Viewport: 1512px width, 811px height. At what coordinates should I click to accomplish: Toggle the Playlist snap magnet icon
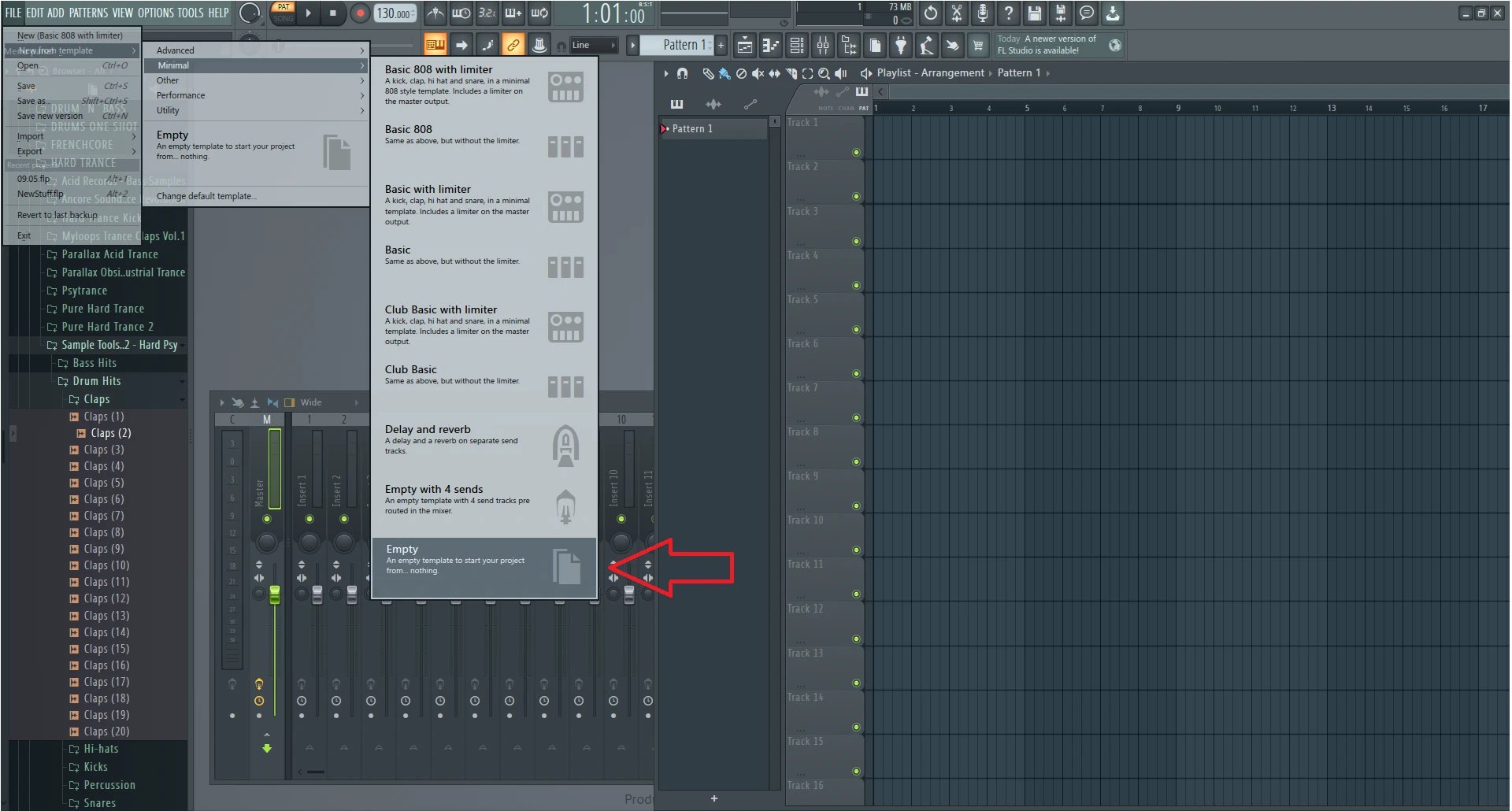683,73
